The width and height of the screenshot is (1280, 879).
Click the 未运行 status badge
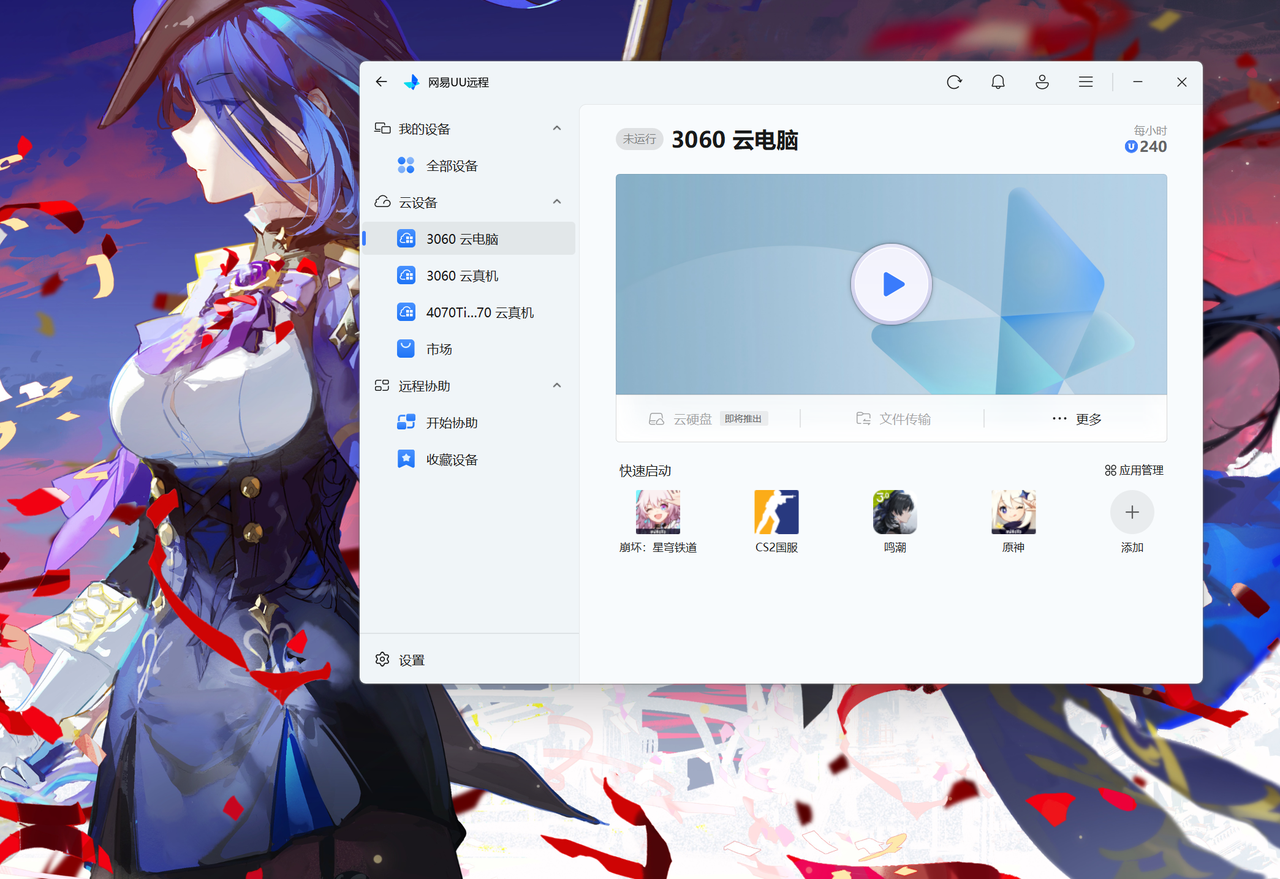point(640,140)
